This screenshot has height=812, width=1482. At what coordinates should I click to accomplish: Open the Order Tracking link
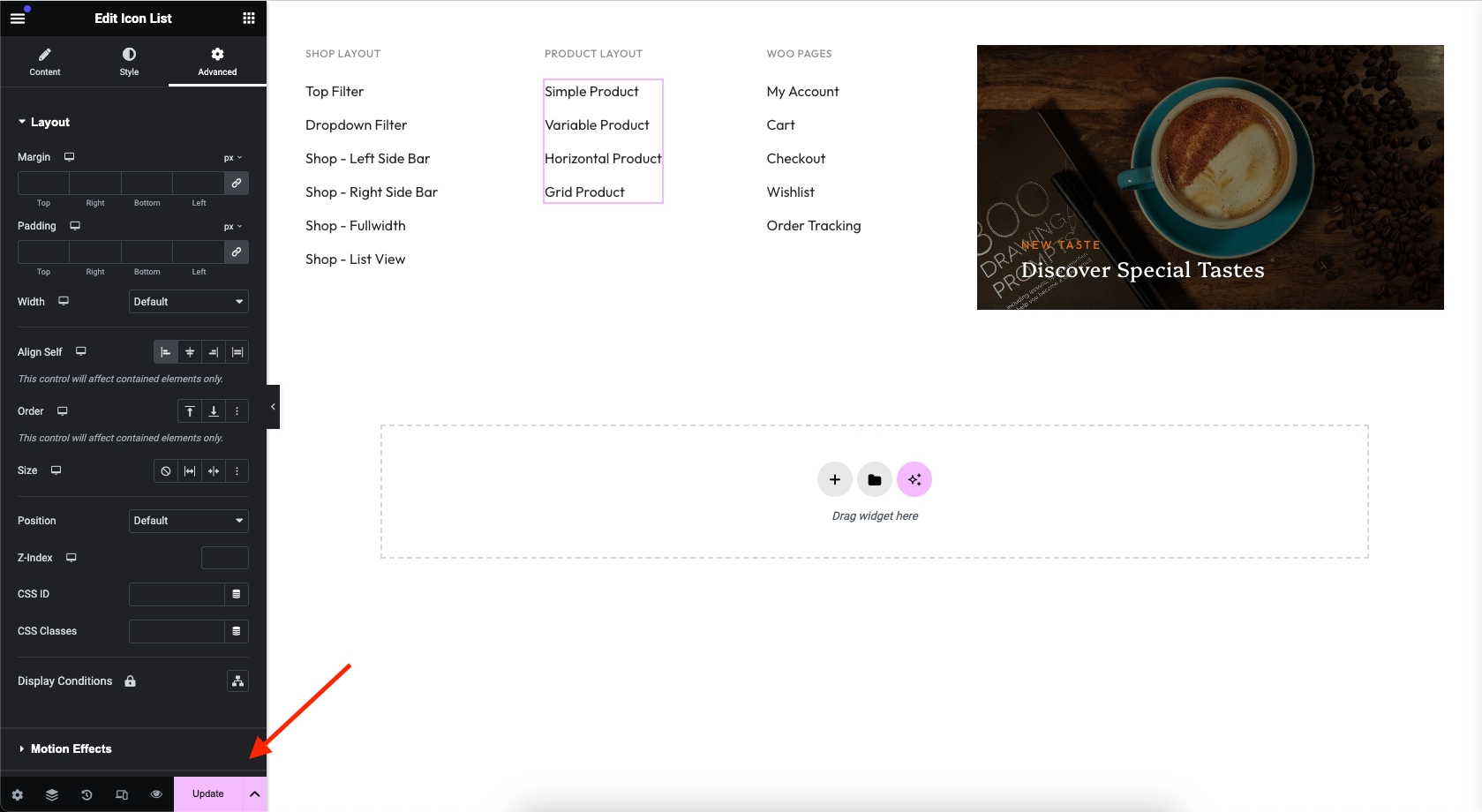[813, 226]
